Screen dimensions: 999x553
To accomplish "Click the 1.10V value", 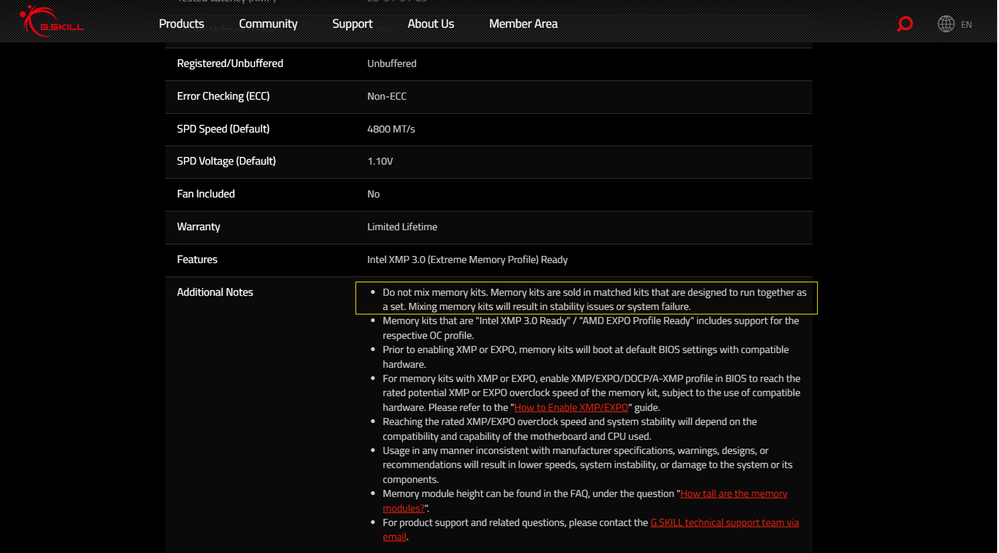I will point(380,161).
